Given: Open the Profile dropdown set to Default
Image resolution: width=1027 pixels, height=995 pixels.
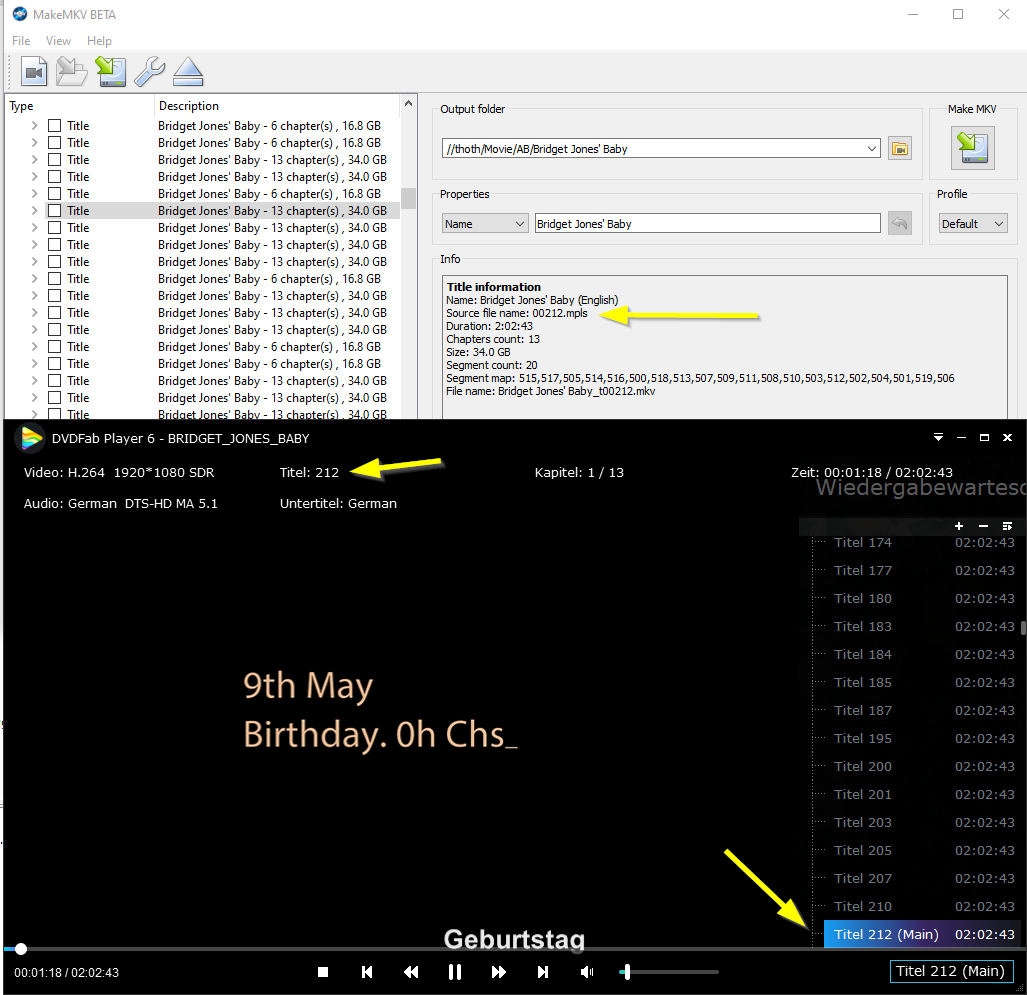Looking at the screenshot, I should click(x=972, y=224).
